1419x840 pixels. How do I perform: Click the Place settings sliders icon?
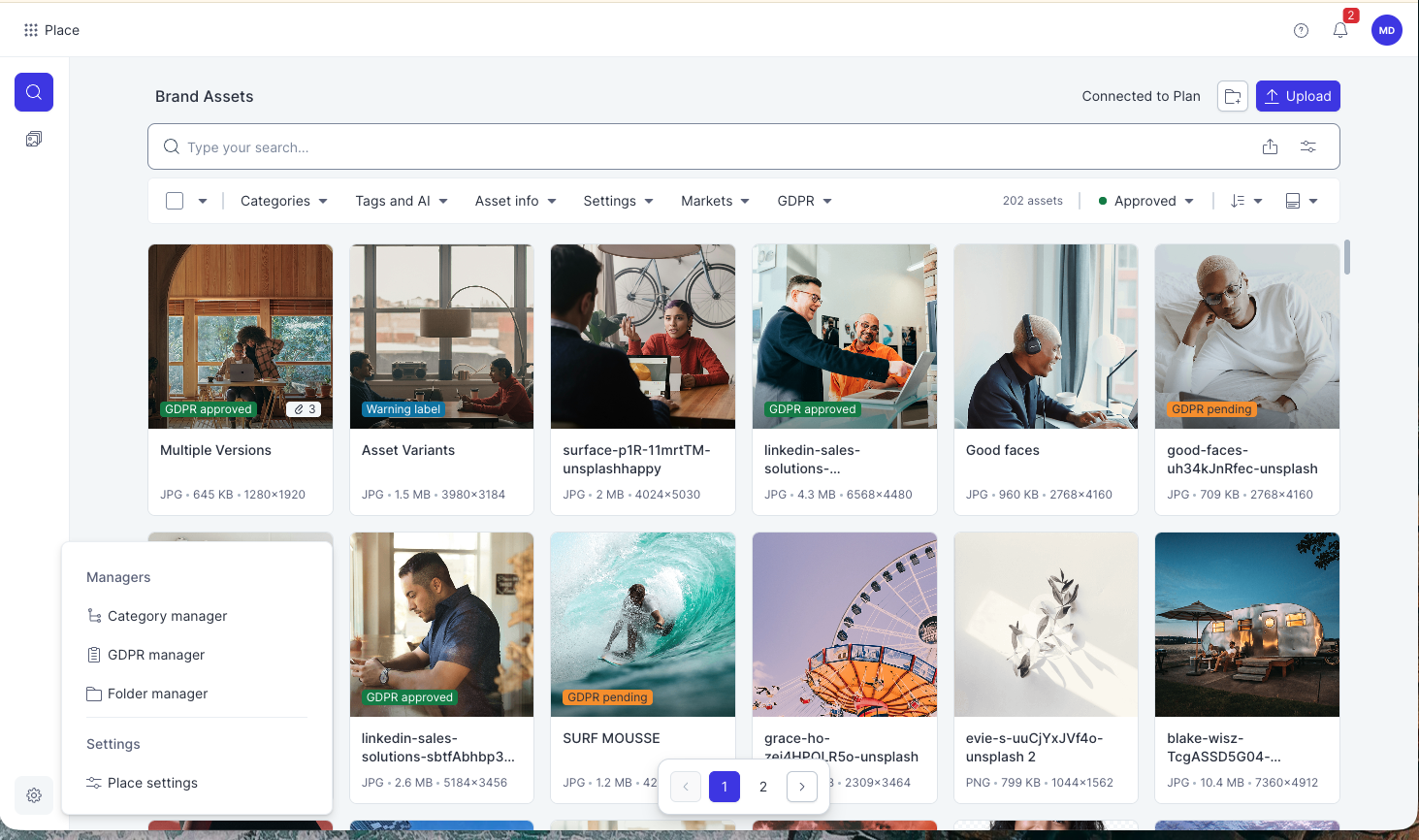click(94, 783)
